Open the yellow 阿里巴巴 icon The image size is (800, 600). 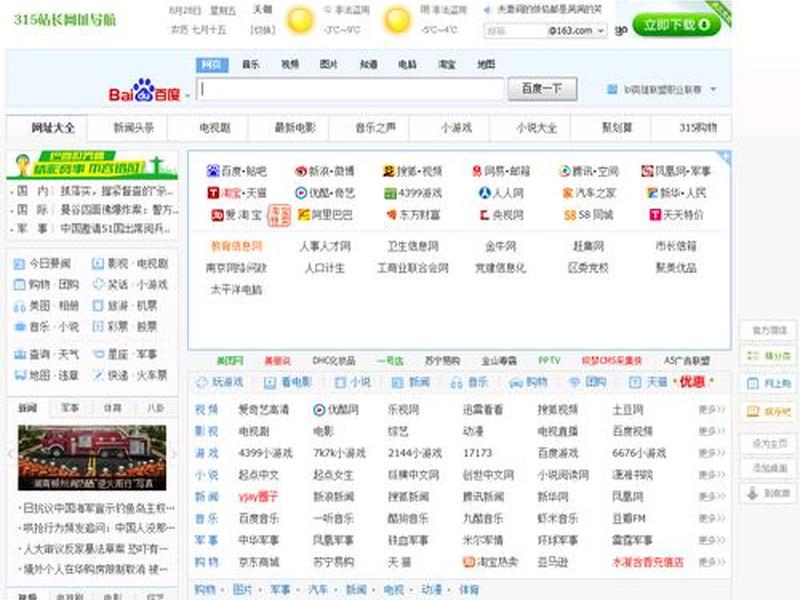click(x=304, y=215)
